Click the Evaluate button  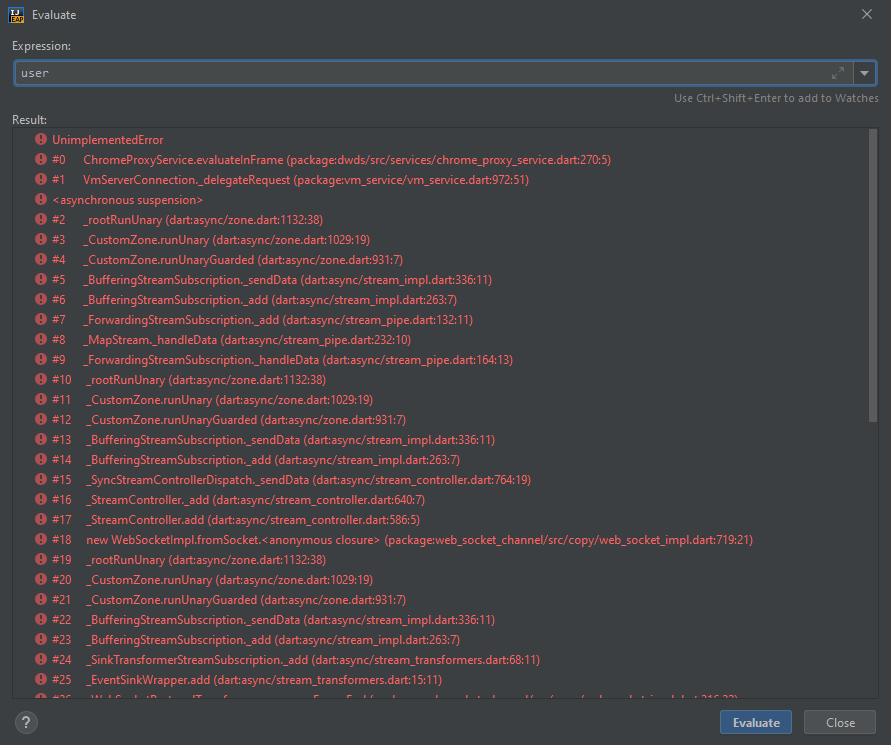(x=756, y=722)
